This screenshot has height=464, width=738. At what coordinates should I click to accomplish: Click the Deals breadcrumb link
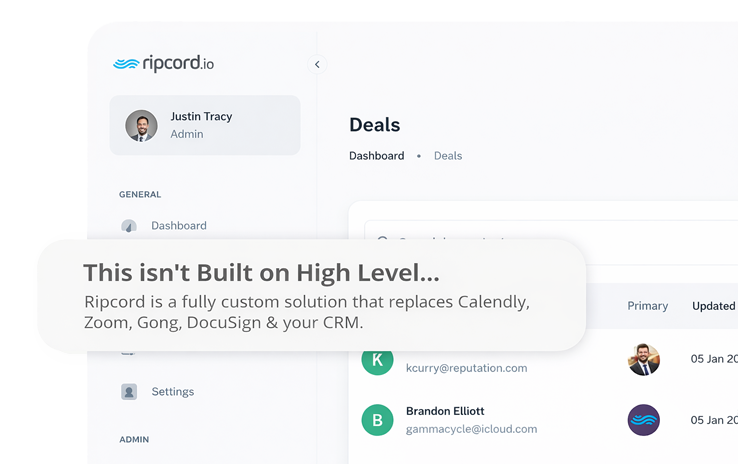[448, 156]
